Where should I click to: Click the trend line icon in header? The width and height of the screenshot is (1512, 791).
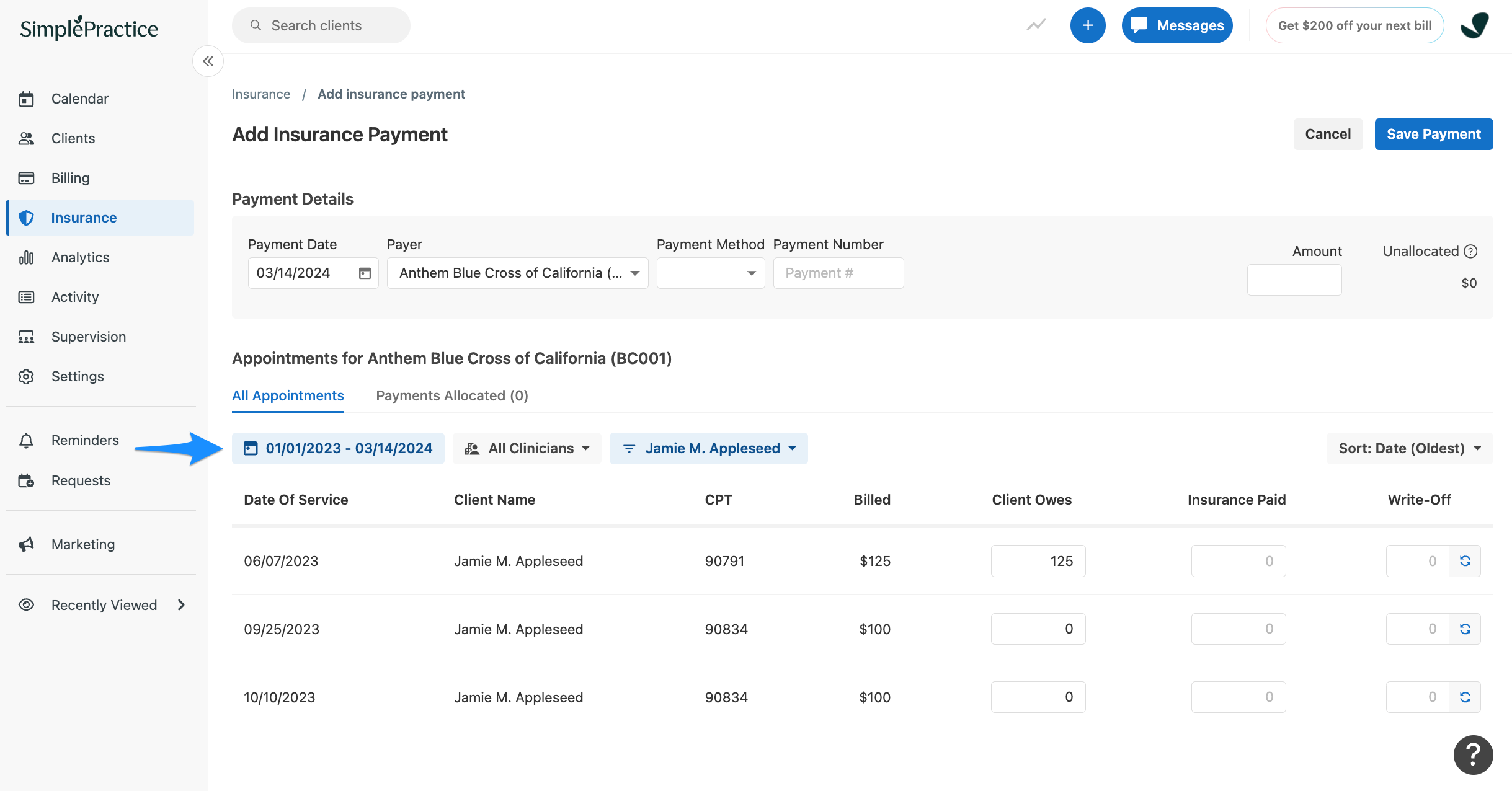1036,25
